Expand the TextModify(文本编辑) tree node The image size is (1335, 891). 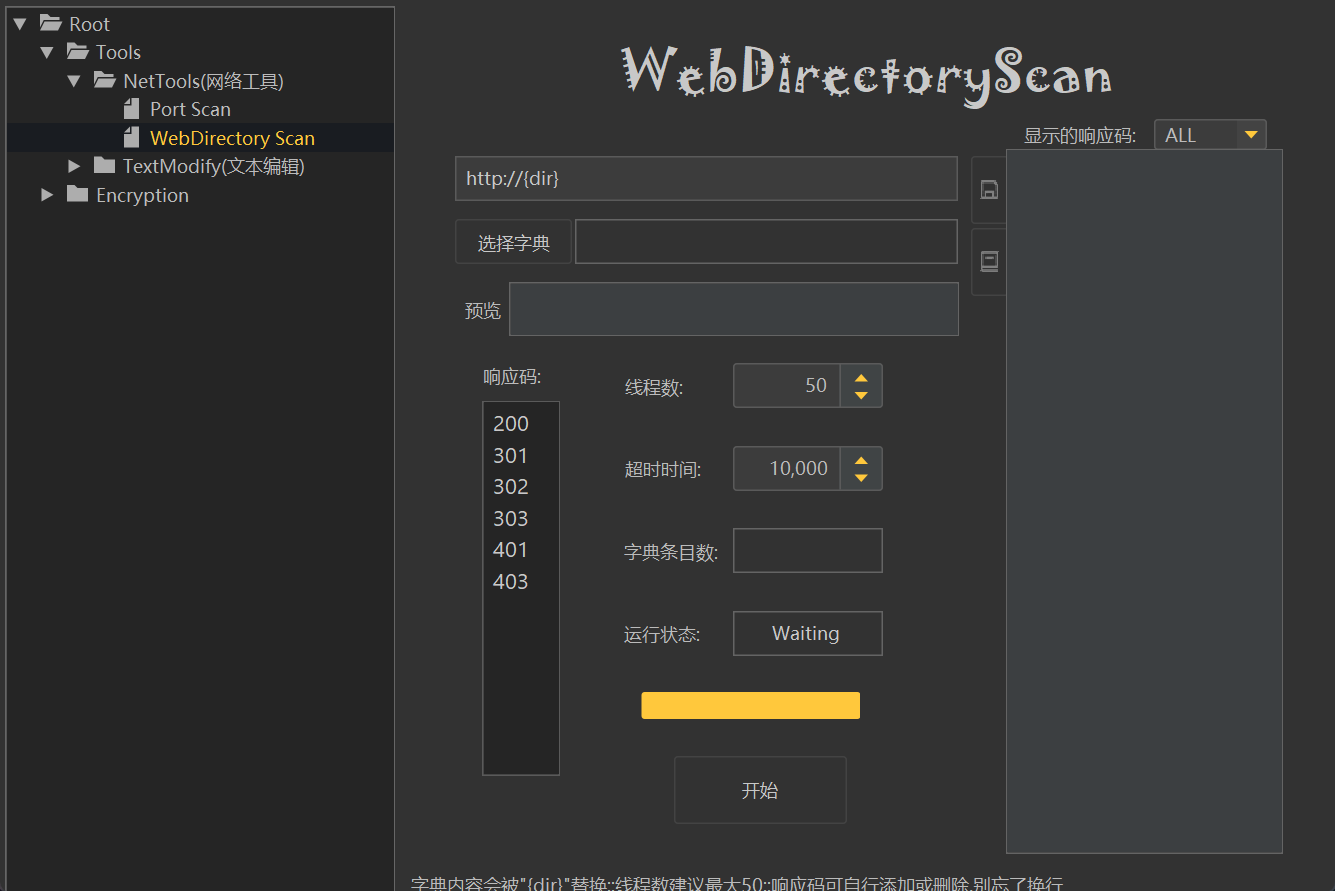pos(74,166)
